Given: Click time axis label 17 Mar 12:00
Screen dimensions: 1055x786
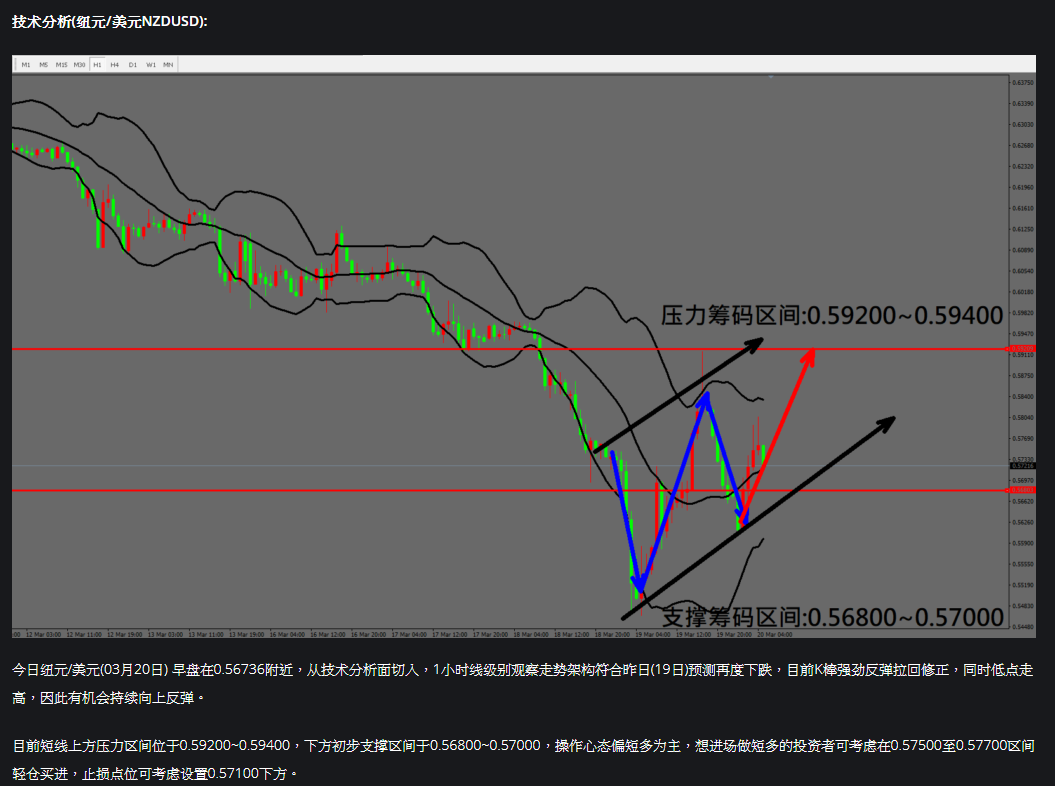Looking at the screenshot, I should pyautogui.click(x=449, y=635).
